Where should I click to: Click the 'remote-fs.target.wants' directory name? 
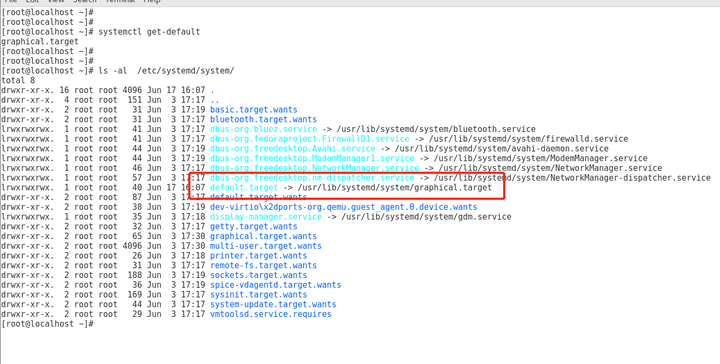[x=263, y=265]
